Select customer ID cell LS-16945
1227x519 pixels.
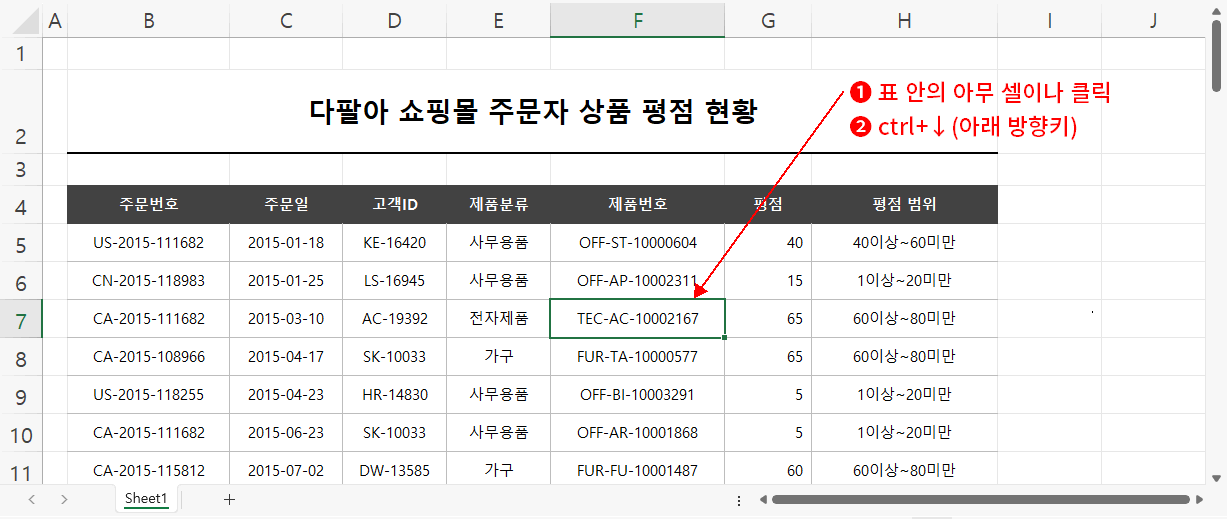394,281
